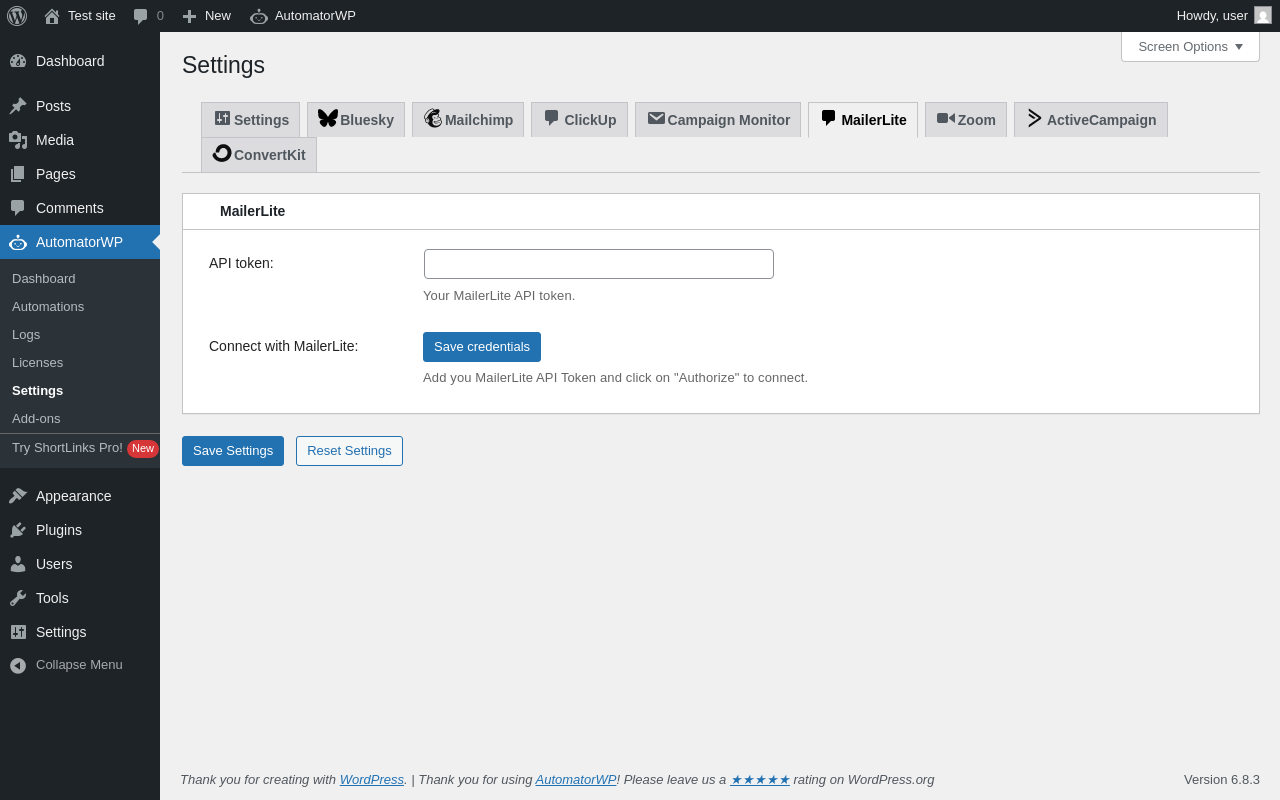Click the red New badge
The height and width of the screenshot is (800, 1280).
(x=143, y=449)
